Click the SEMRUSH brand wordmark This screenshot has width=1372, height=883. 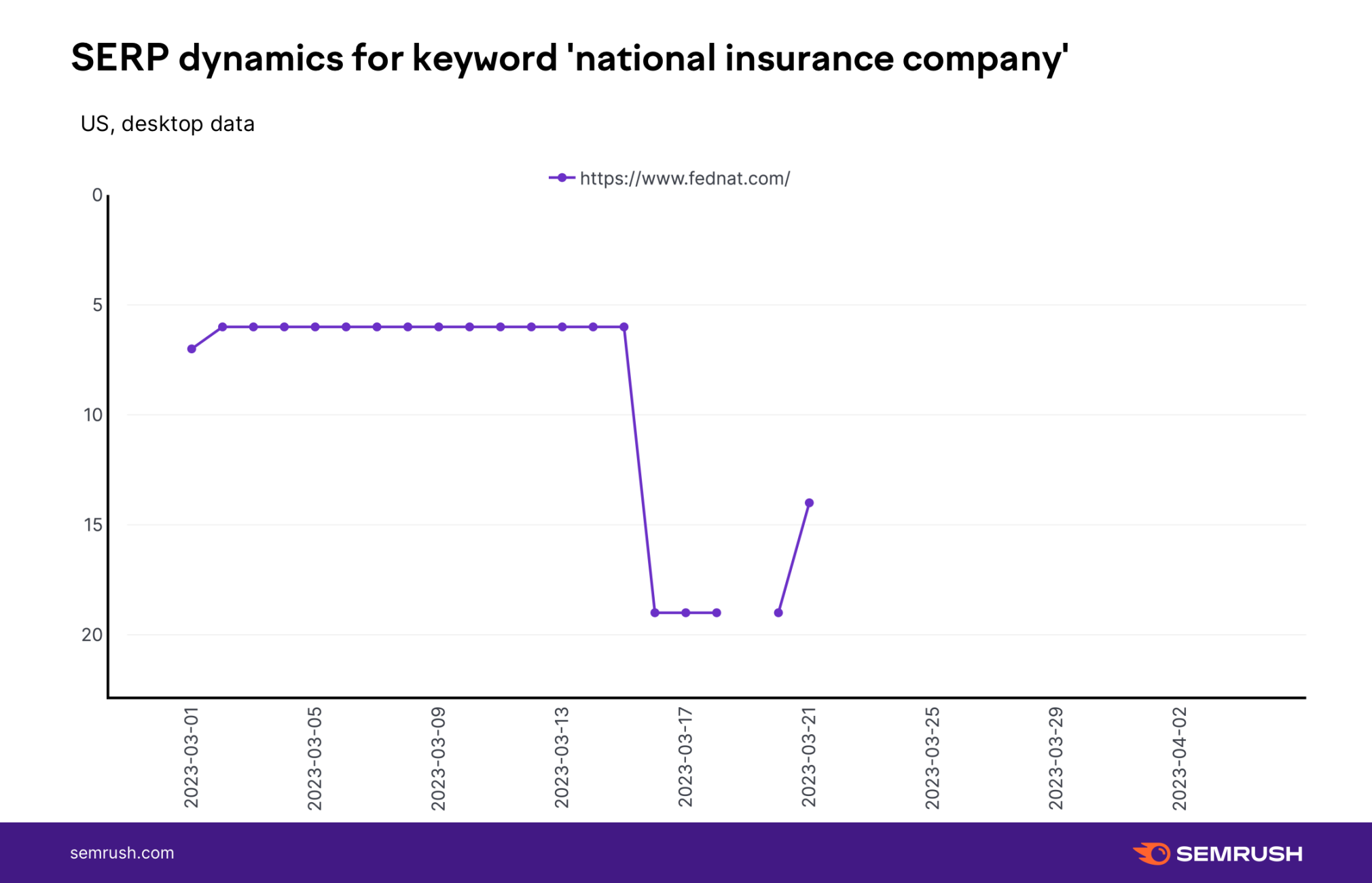(1239, 854)
